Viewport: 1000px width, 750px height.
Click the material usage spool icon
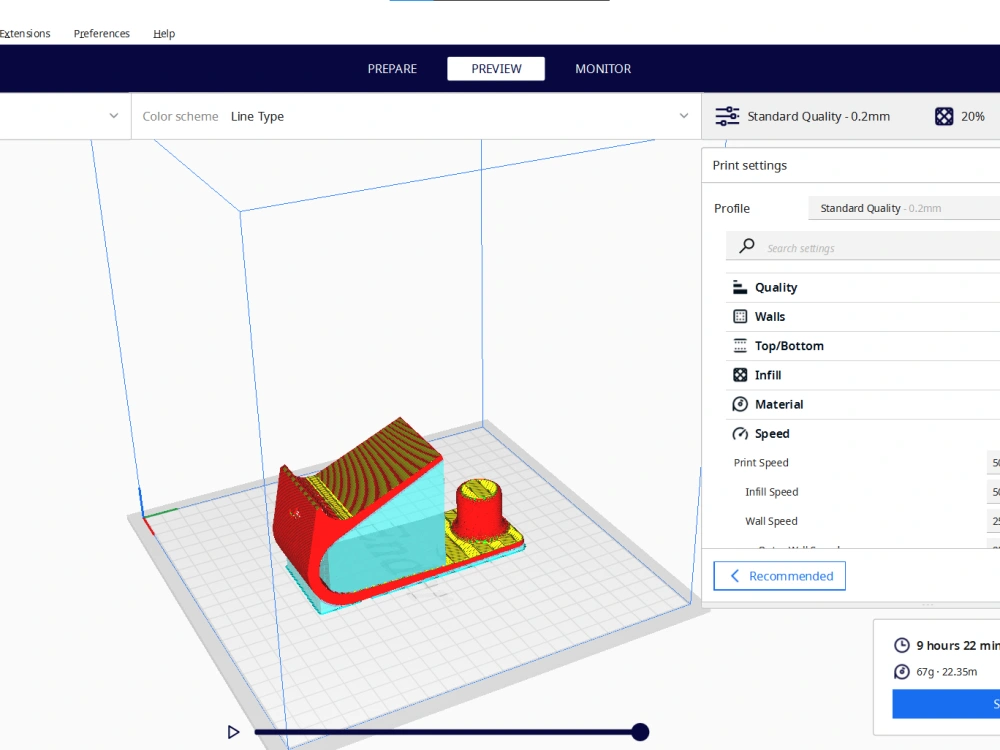tap(902, 672)
